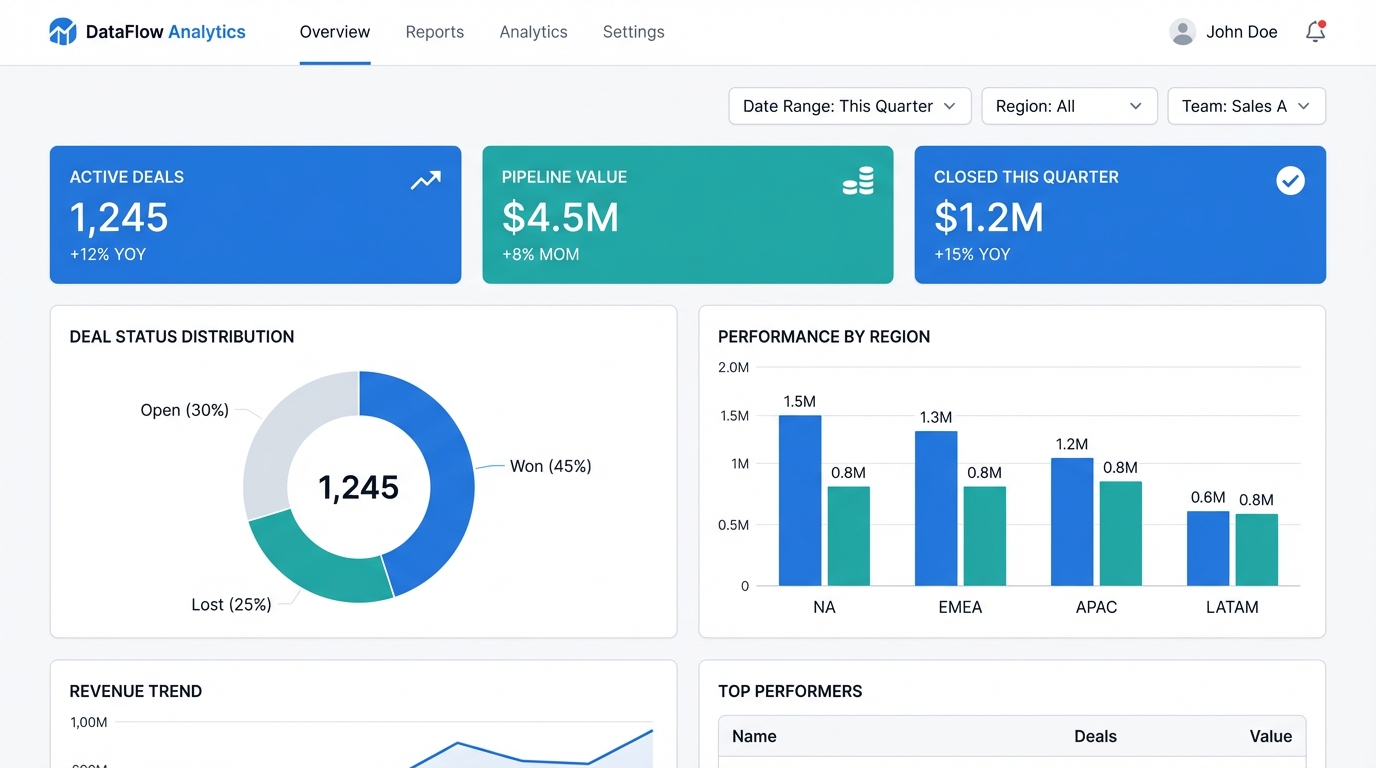The width and height of the screenshot is (1376, 768).
Task: Click the Deals column header in Top Performers
Action: point(1095,736)
